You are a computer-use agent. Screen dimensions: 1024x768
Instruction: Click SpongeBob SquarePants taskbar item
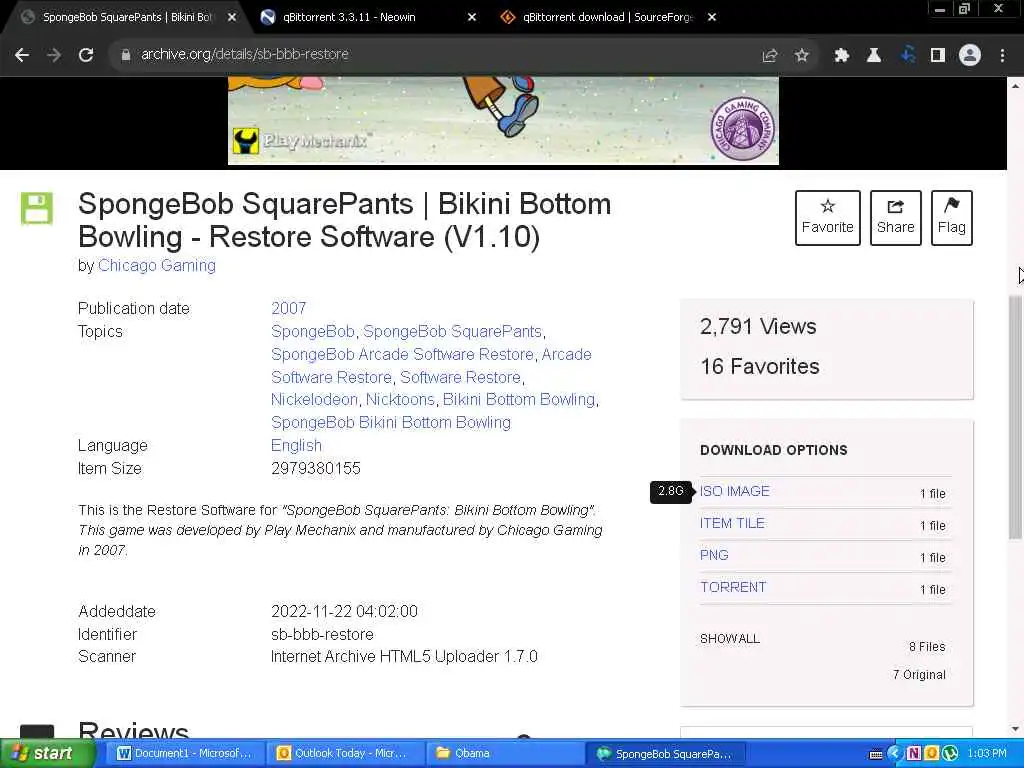[665, 754]
